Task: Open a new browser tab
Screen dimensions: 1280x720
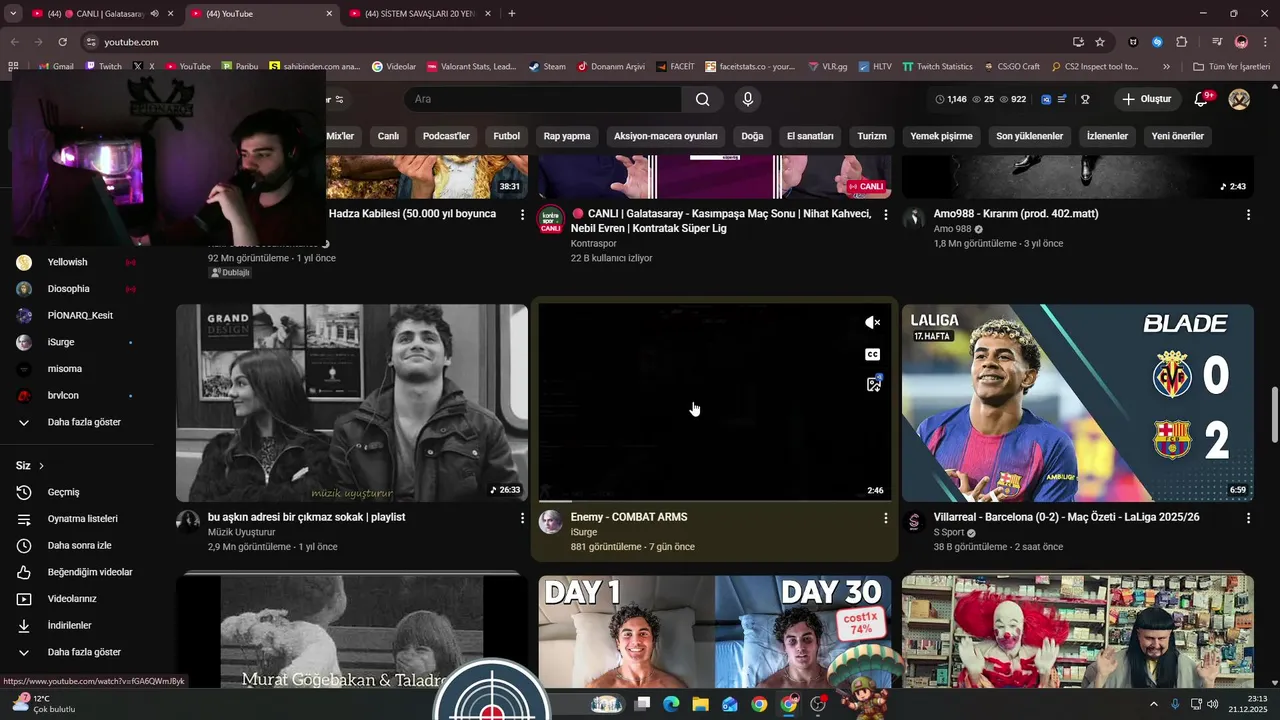Action: pos(512,14)
